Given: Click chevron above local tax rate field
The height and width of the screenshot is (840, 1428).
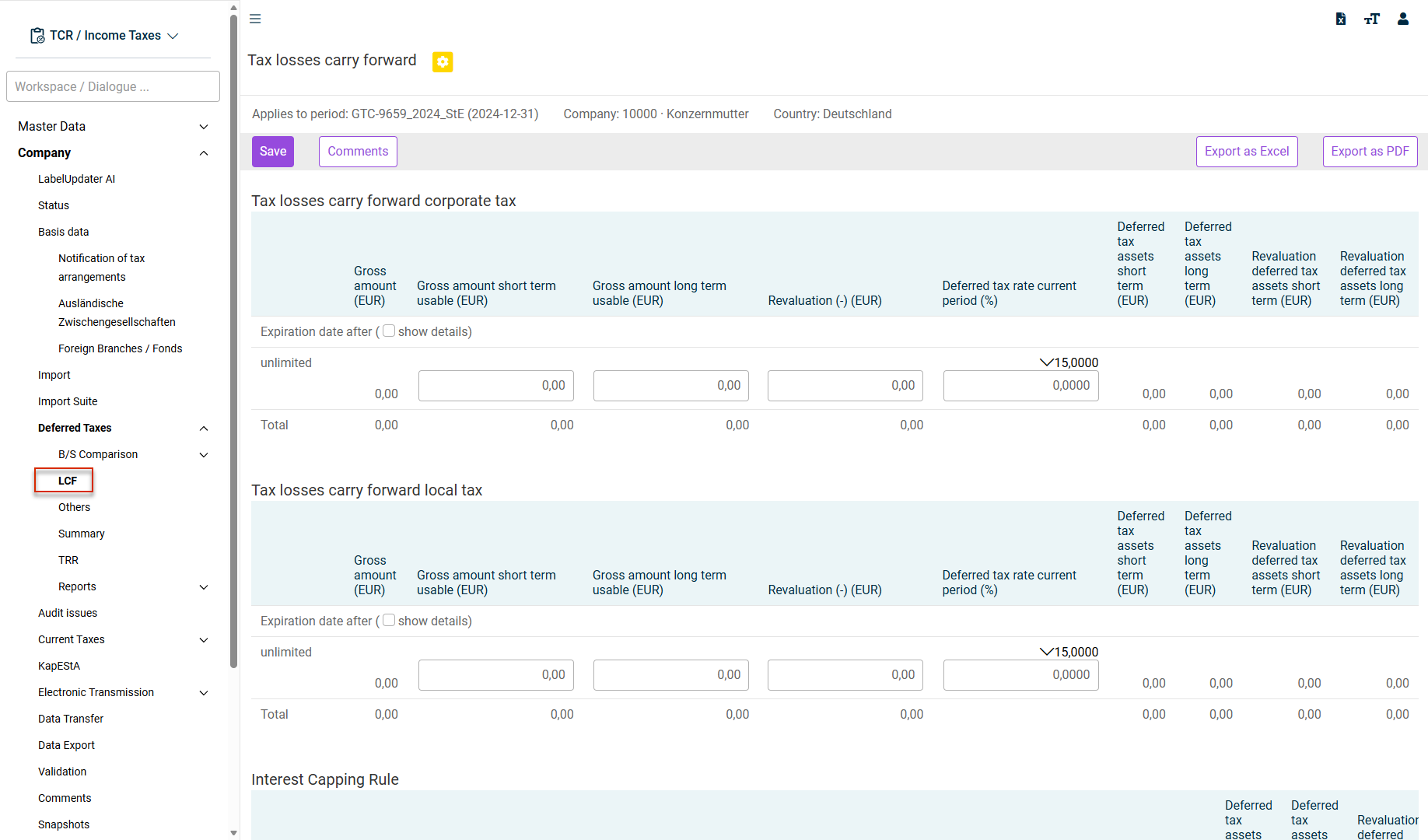Looking at the screenshot, I should 1046,652.
